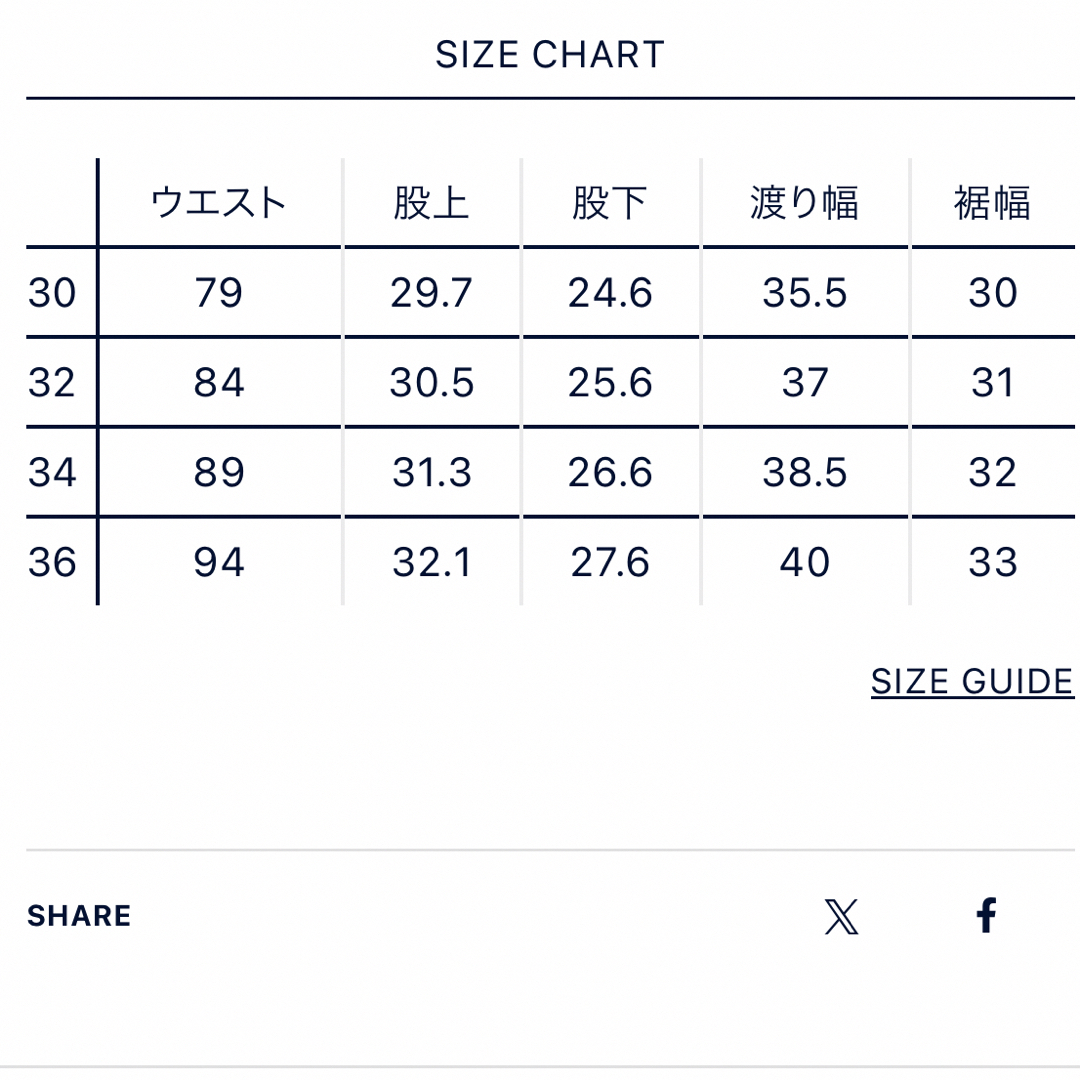The width and height of the screenshot is (1080, 1080).
Task: Click waist value 79 cell
Action: pyautogui.click(x=218, y=293)
